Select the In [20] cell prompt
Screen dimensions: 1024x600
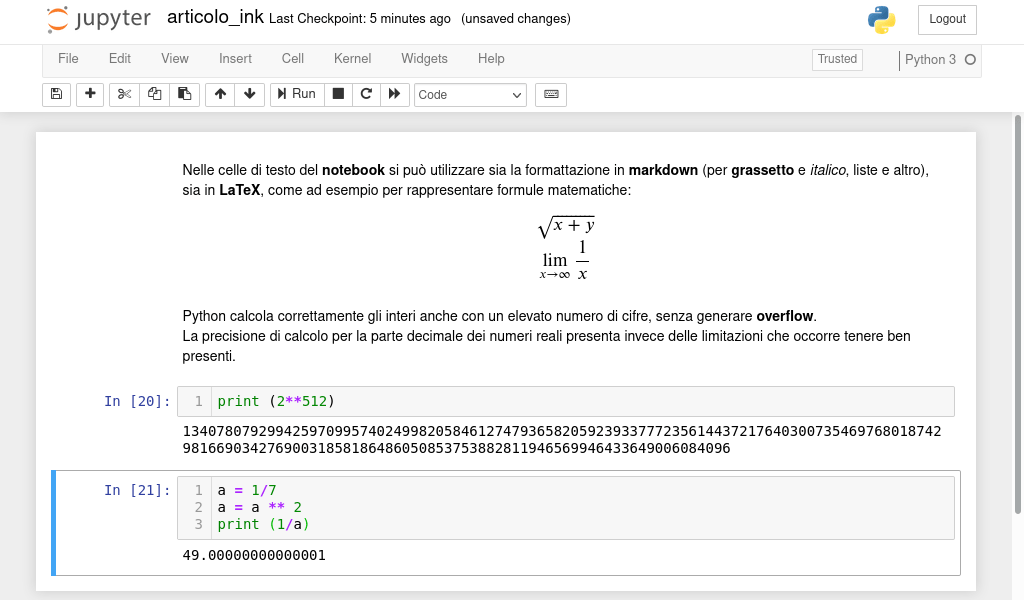click(x=137, y=401)
